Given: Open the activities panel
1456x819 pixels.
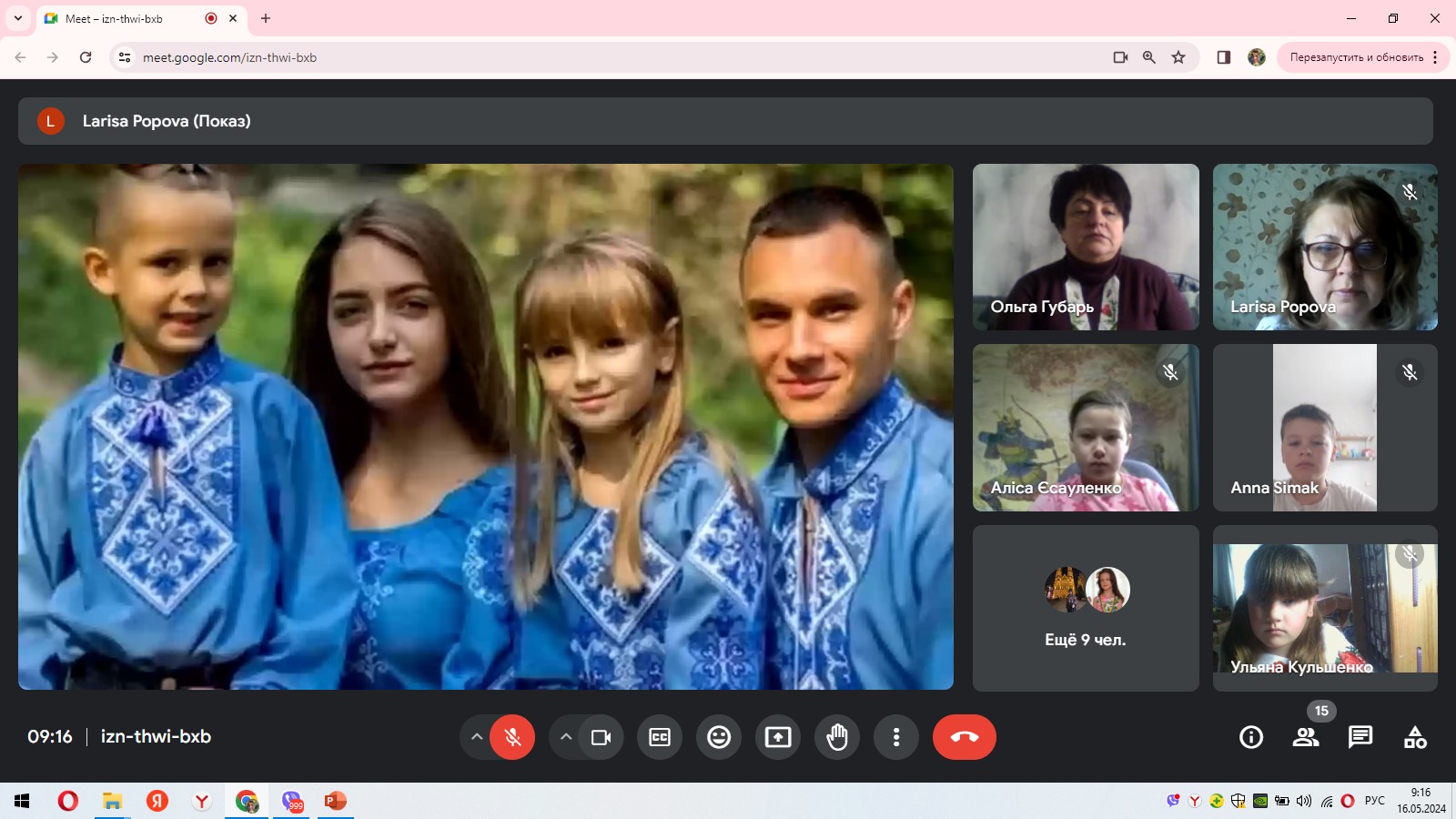Looking at the screenshot, I should pyautogui.click(x=1415, y=737).
